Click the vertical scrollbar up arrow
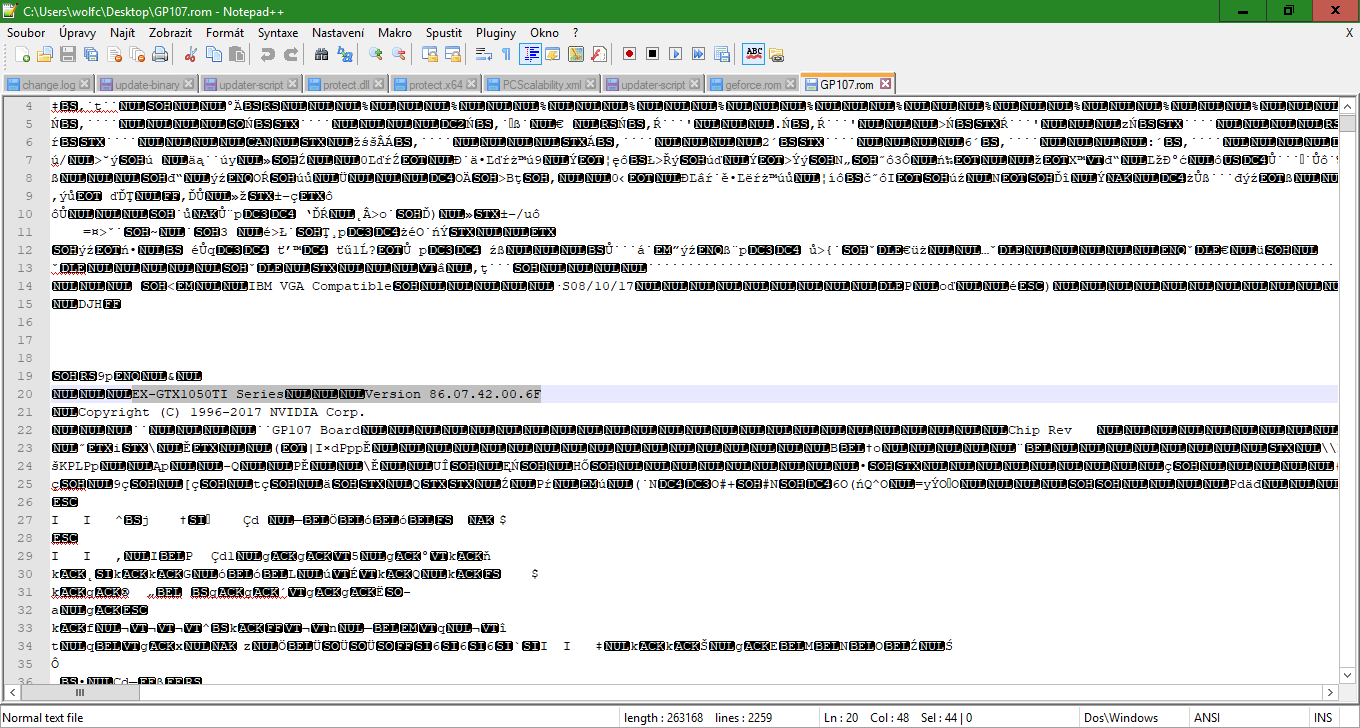The image size is (1360, 728). (1349, 106)
